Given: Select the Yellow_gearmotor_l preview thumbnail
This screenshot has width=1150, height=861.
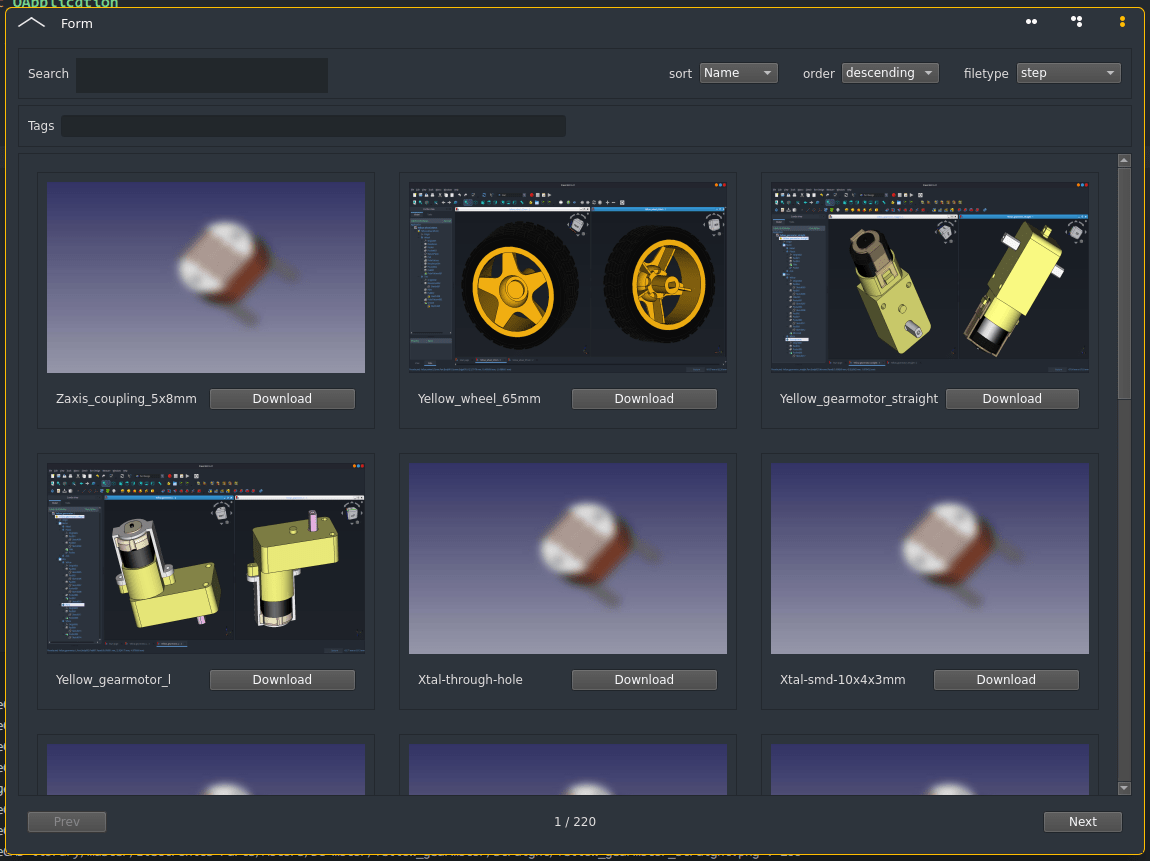Looking at the screenshot, I should [x=206, y=558].
